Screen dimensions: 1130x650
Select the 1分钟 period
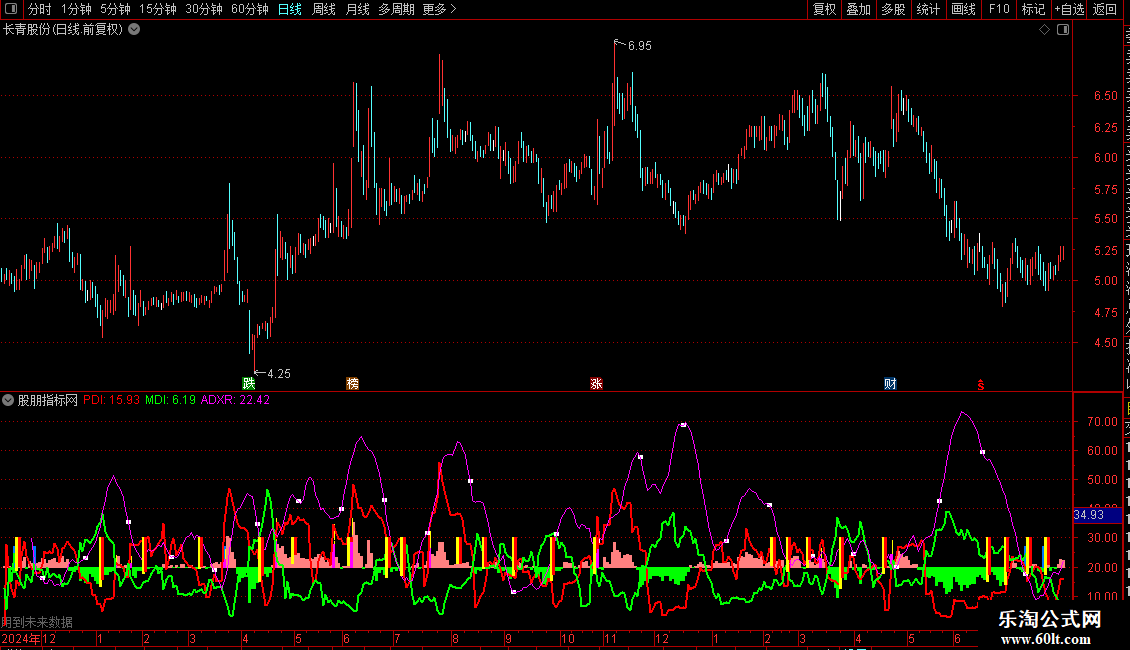coord(76,9)
